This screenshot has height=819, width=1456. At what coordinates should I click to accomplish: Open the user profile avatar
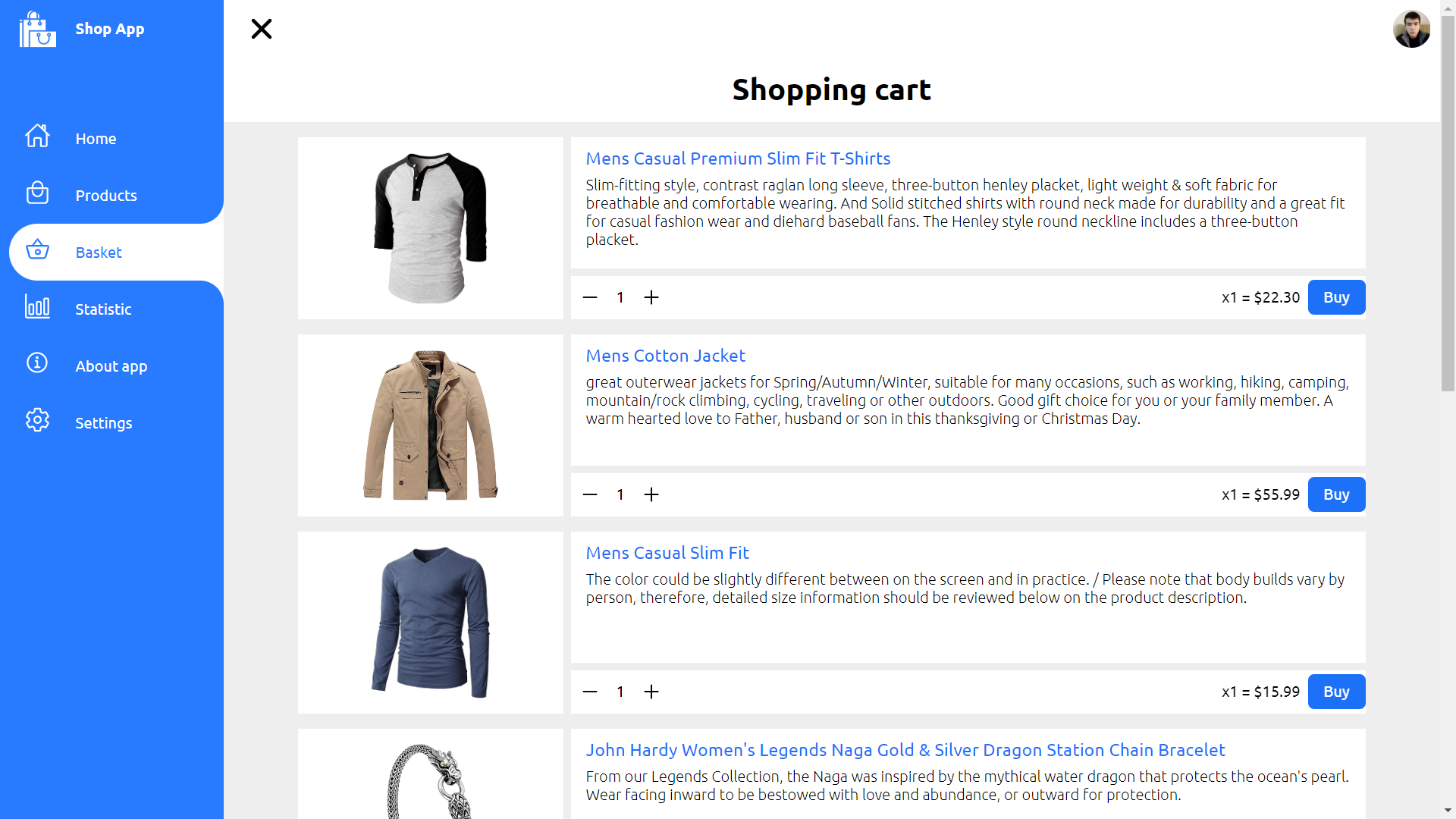[x=1411, y=30]
